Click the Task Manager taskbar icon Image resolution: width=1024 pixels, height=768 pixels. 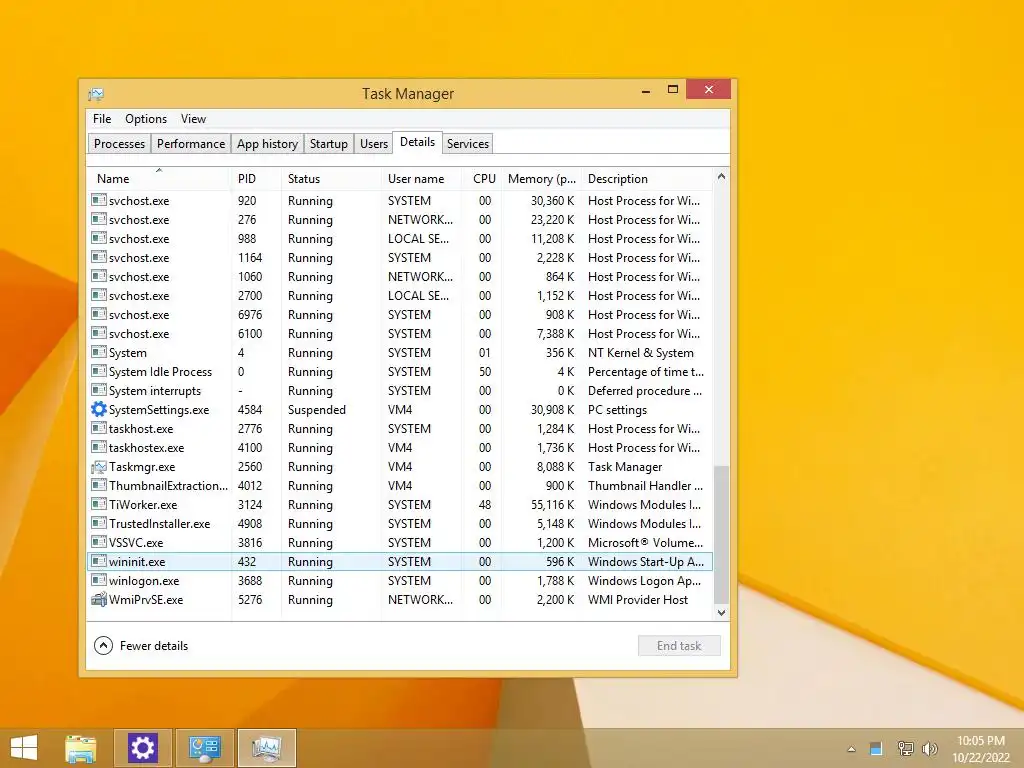[x=266, y=748]
